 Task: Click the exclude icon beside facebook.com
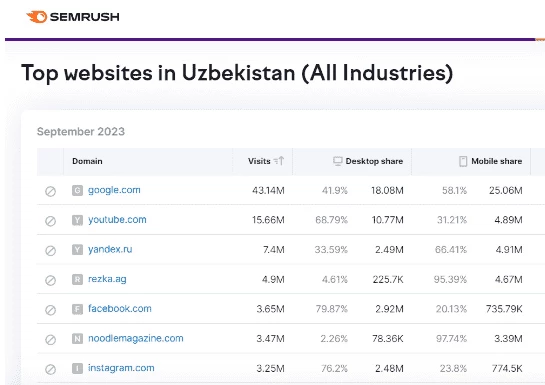tap(50, 310)
